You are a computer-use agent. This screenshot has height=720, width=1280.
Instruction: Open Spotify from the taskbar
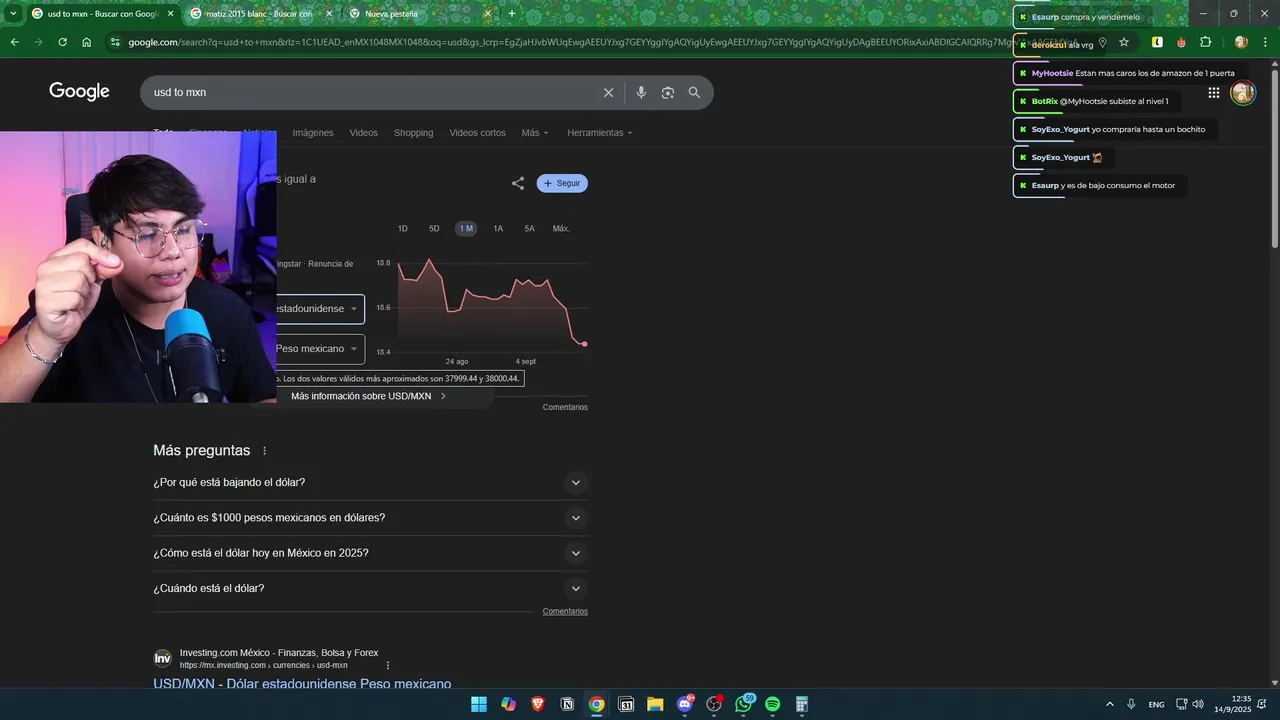[x=772, y=704]
